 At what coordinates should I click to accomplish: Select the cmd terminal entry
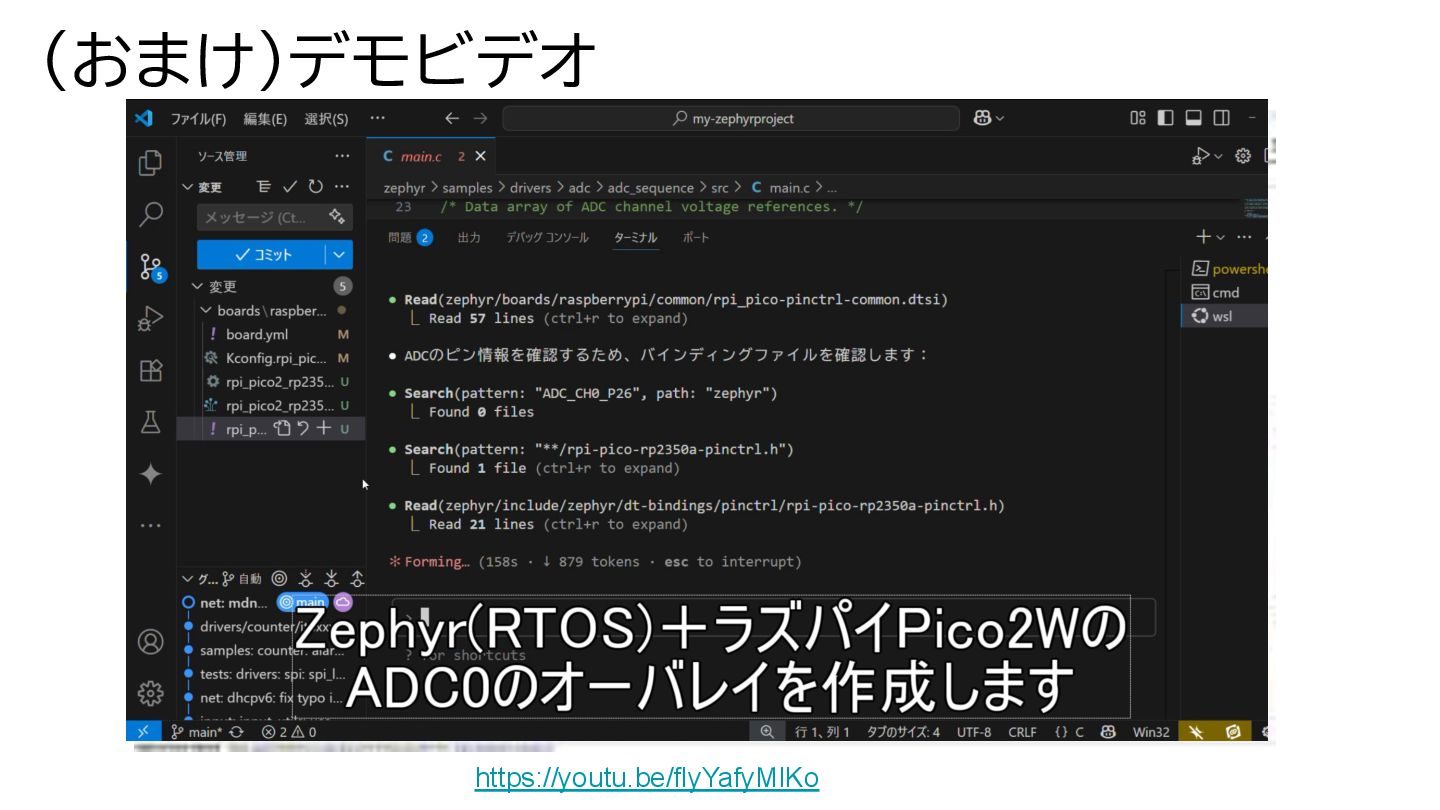(1223, 292)
